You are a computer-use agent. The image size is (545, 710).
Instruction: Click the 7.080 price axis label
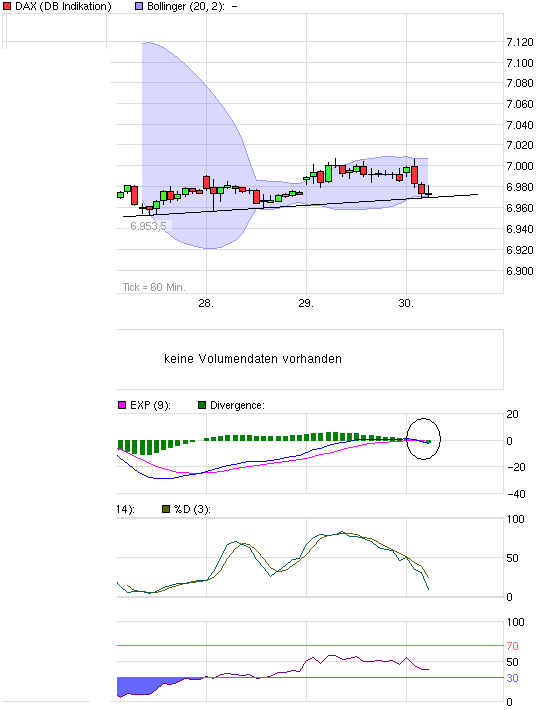[x=520, y=83]
